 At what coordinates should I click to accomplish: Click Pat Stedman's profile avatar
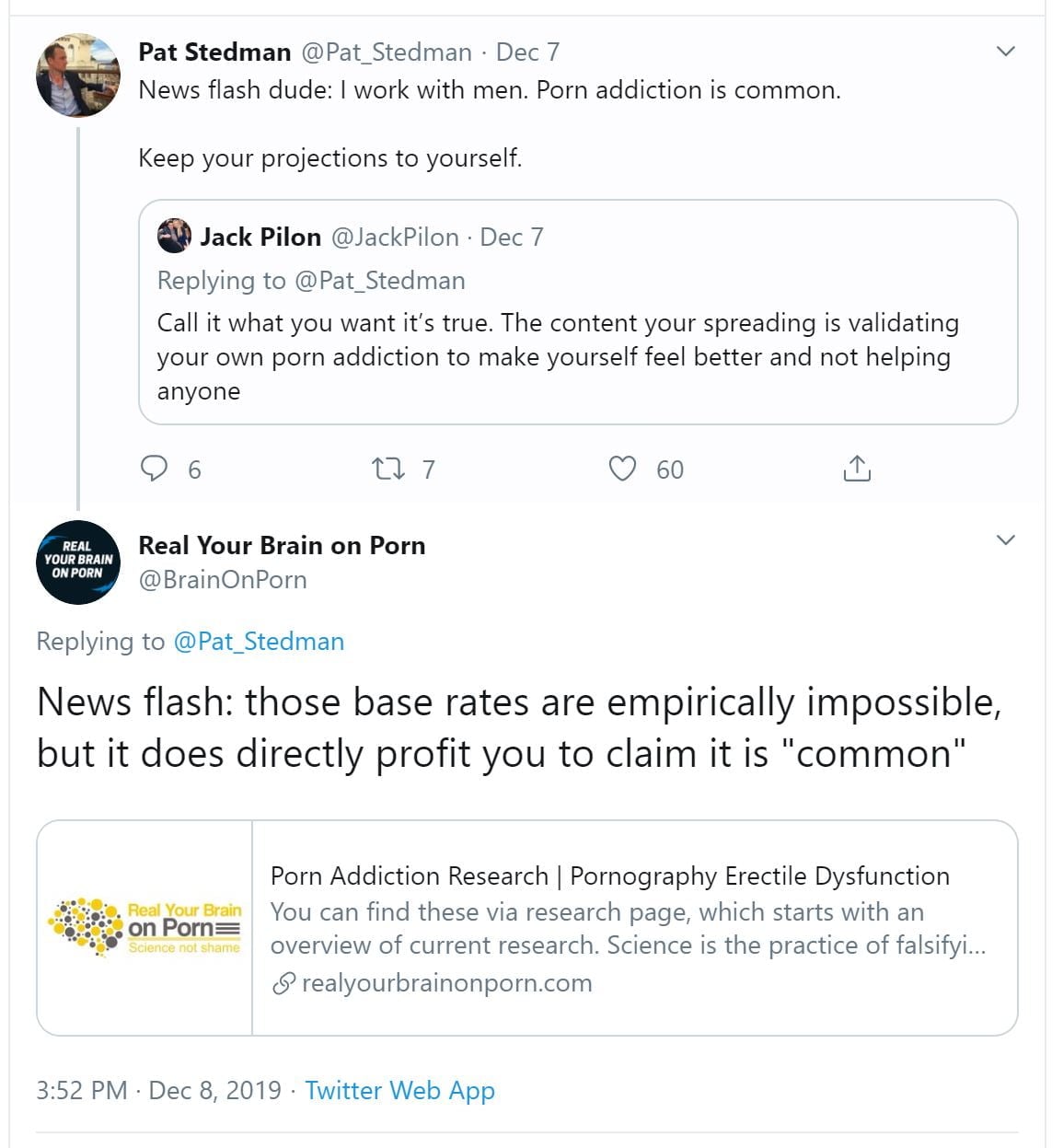[x=78, y=75]
